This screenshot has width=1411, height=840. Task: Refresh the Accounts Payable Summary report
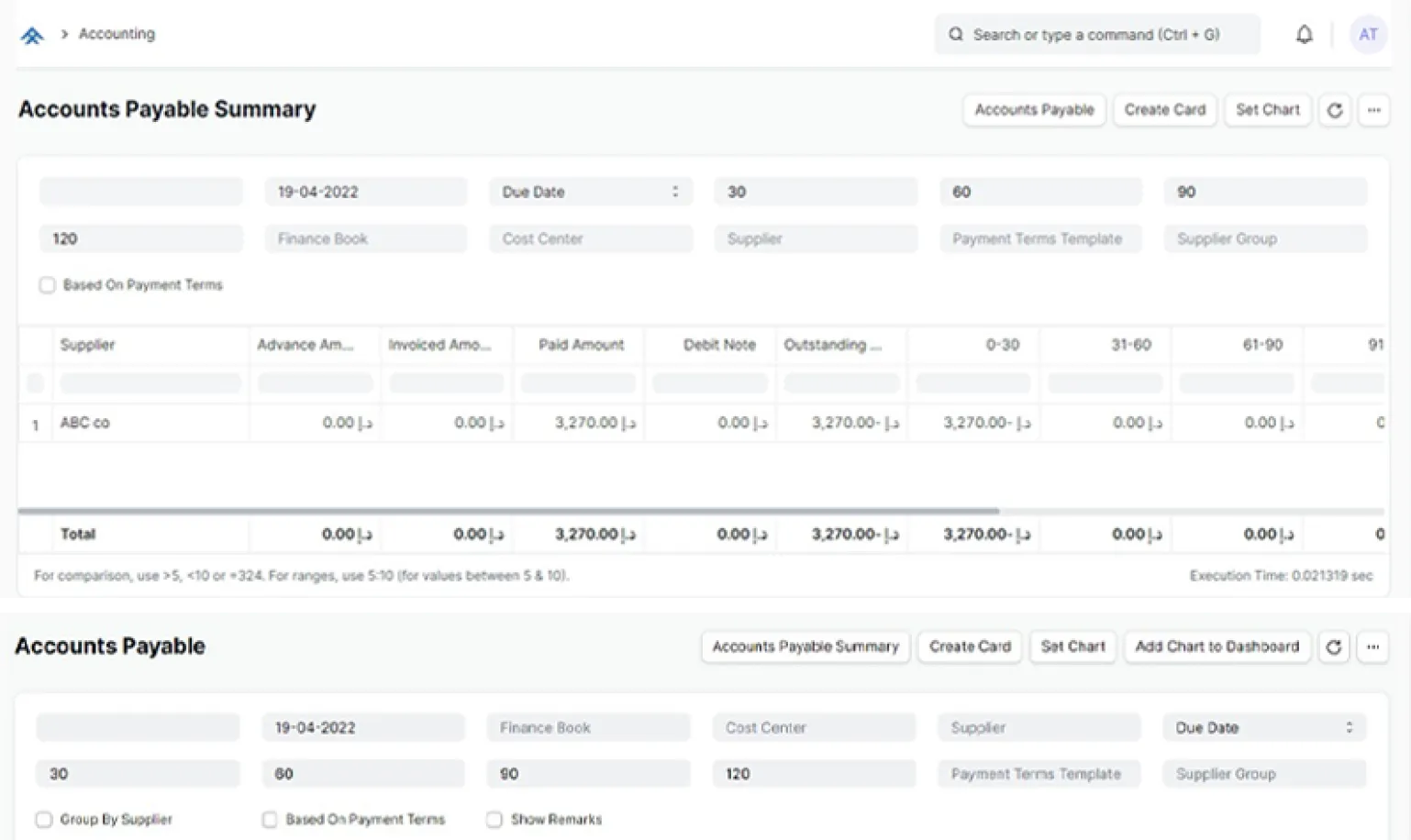click(x=1335, y=110)
